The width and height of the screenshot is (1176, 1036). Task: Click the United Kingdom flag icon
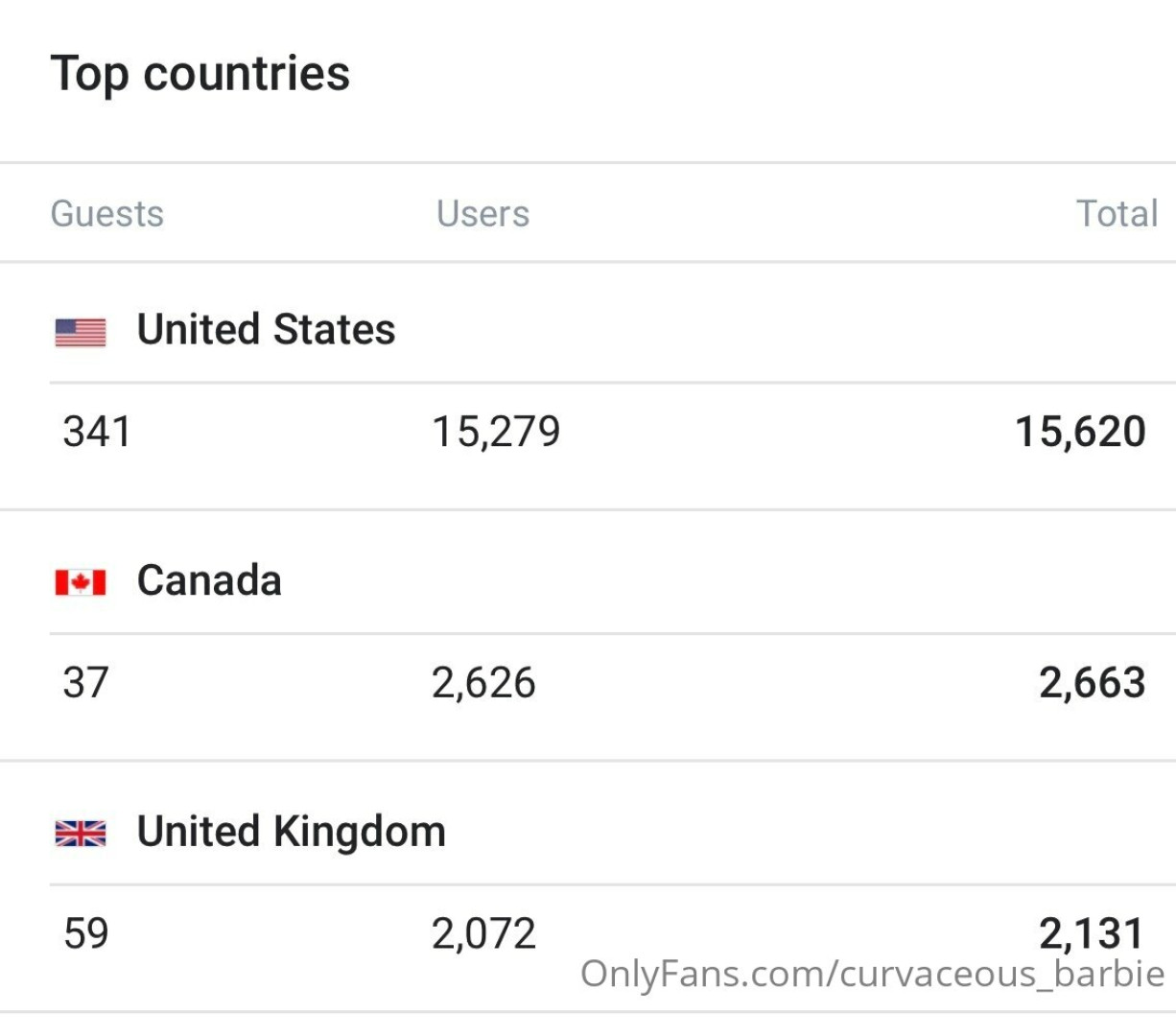[x=81, y=833]
